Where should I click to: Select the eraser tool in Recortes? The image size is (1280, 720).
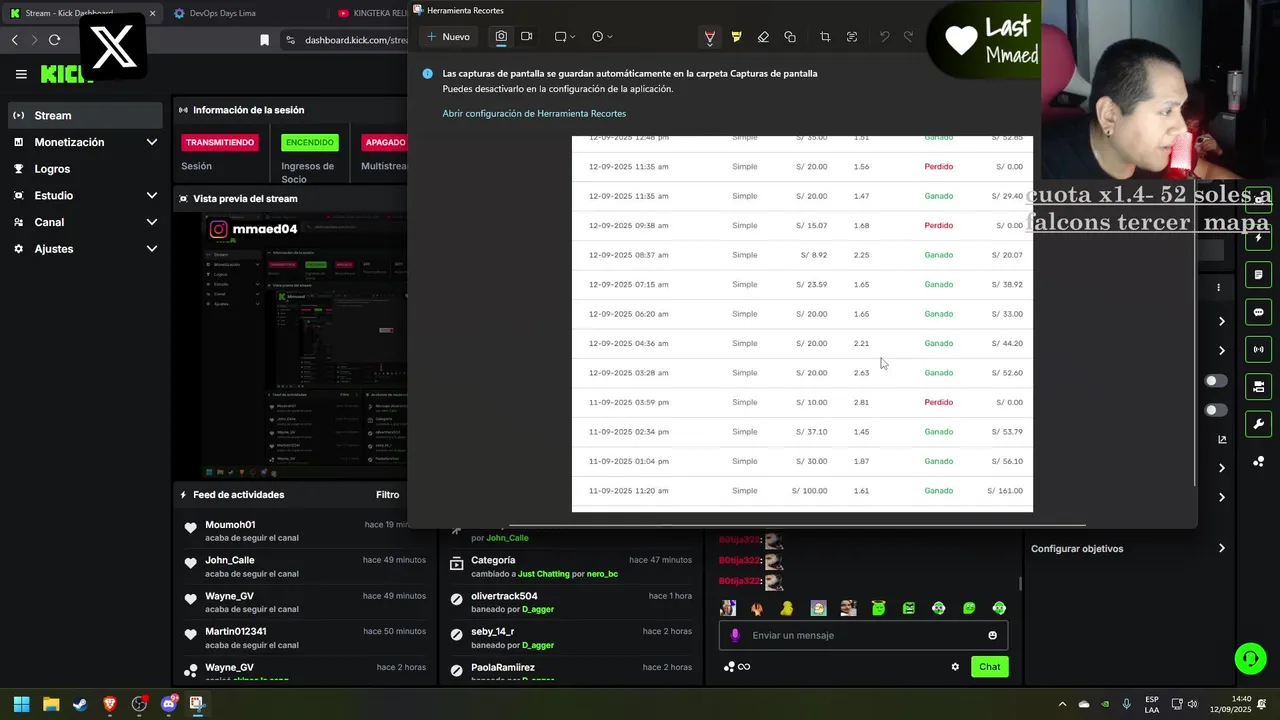[763, 37]
